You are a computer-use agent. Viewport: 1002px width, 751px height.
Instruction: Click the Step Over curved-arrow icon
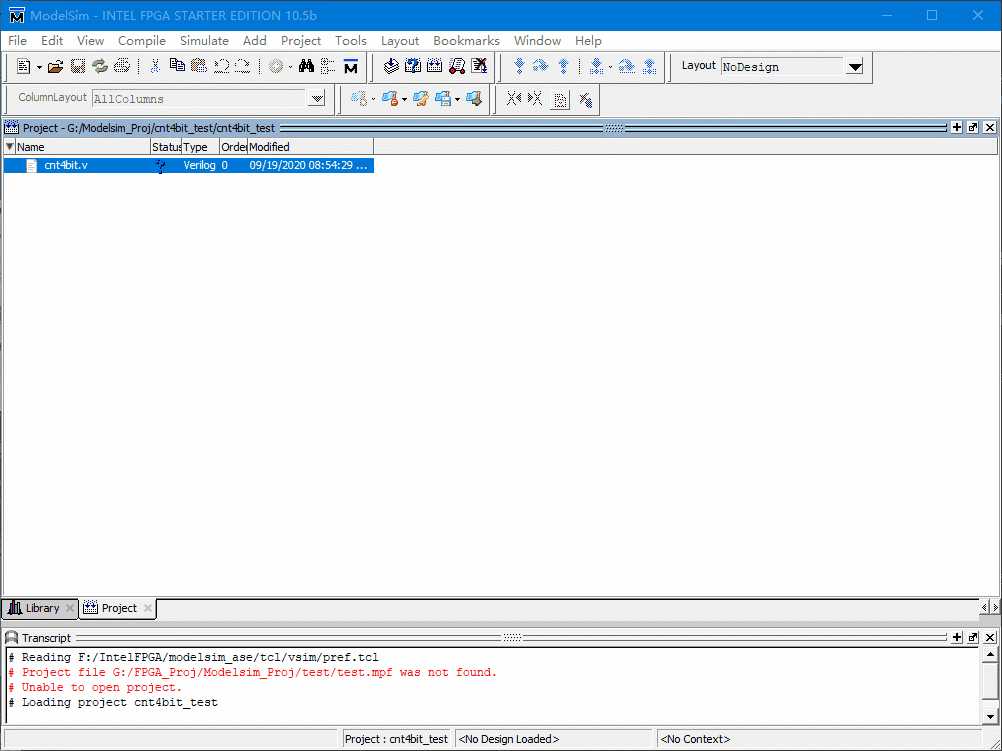click(541, 66)
